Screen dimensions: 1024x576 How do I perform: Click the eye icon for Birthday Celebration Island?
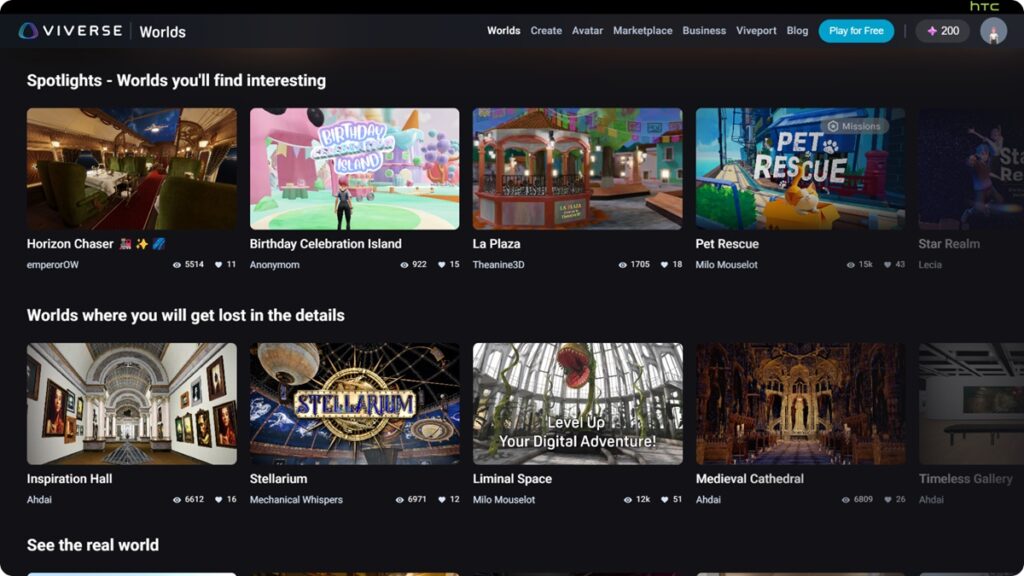click(404, 264)
